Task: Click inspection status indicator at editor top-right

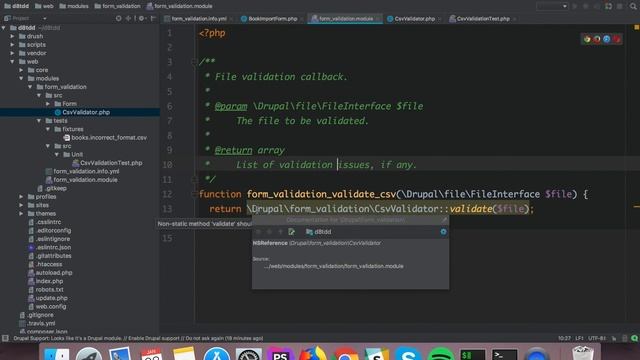Action: [636, 27]
